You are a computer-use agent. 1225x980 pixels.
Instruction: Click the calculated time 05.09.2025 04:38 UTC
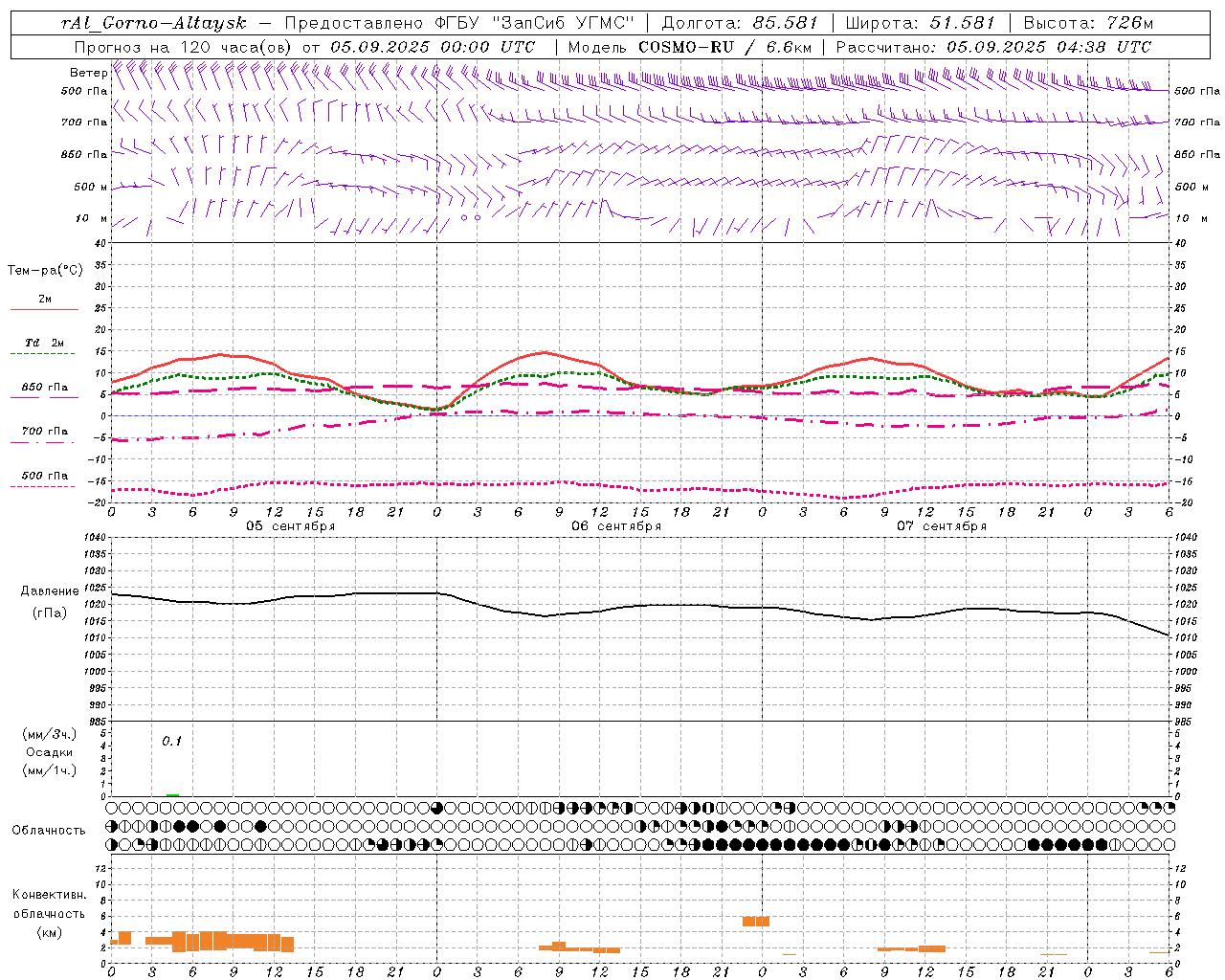pyautogui.click(x=1049, y=47)
